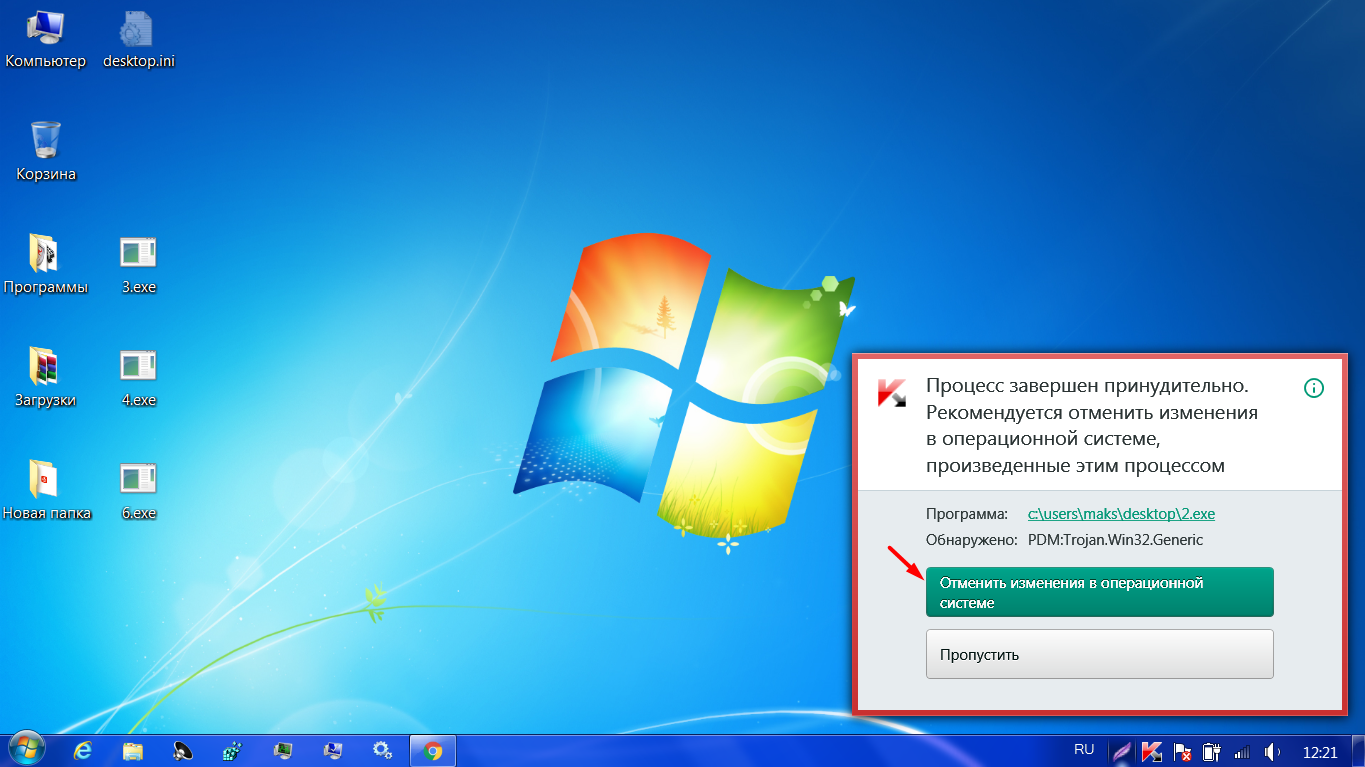Click the Обнаружено: label in the alert
The image size is (1365, 767).
tap(972, 540)
